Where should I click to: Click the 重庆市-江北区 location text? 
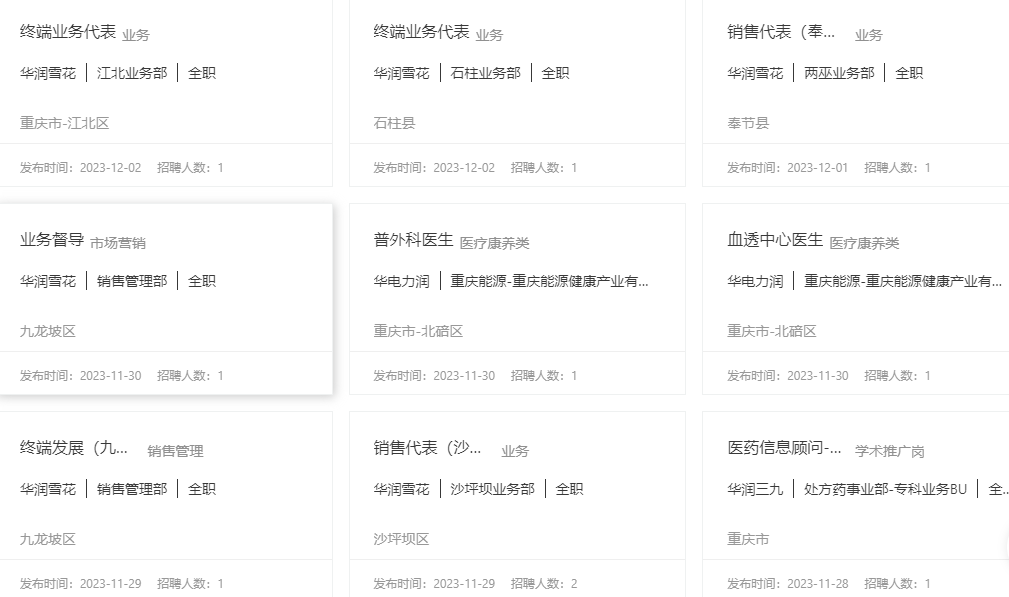(x=64, y=123)
